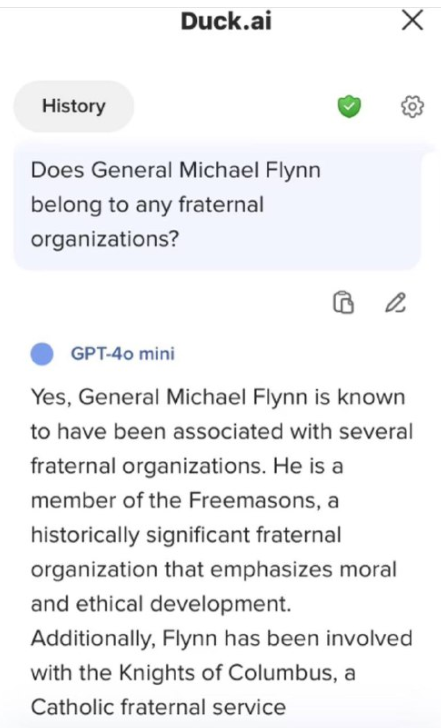Click the line 'organizations?' in the prompt bubble
Image resolution: width=441 pixels, height=728 pixels.
104,240
